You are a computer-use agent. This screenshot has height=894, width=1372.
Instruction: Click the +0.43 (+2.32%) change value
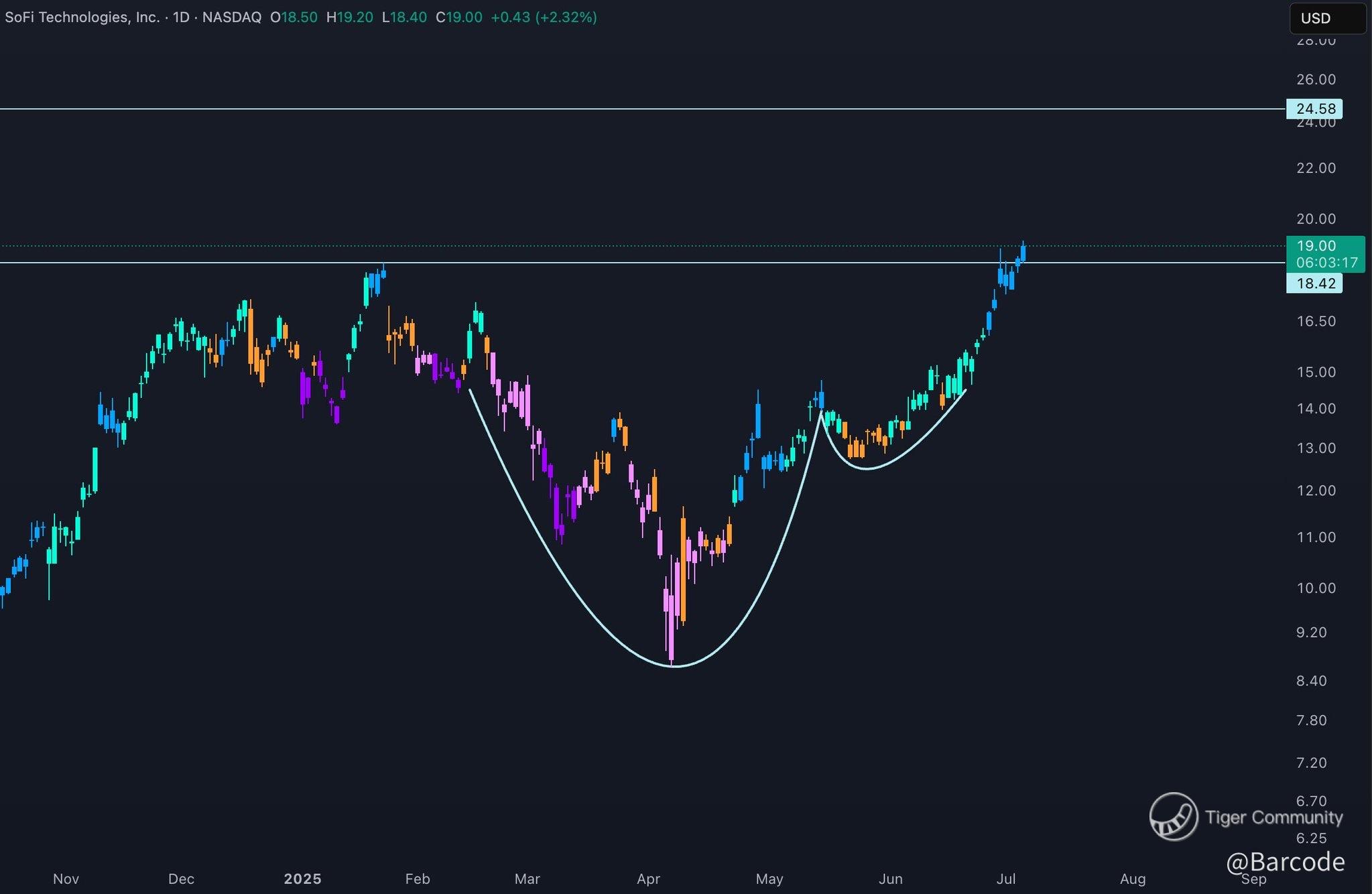point(544,17)
